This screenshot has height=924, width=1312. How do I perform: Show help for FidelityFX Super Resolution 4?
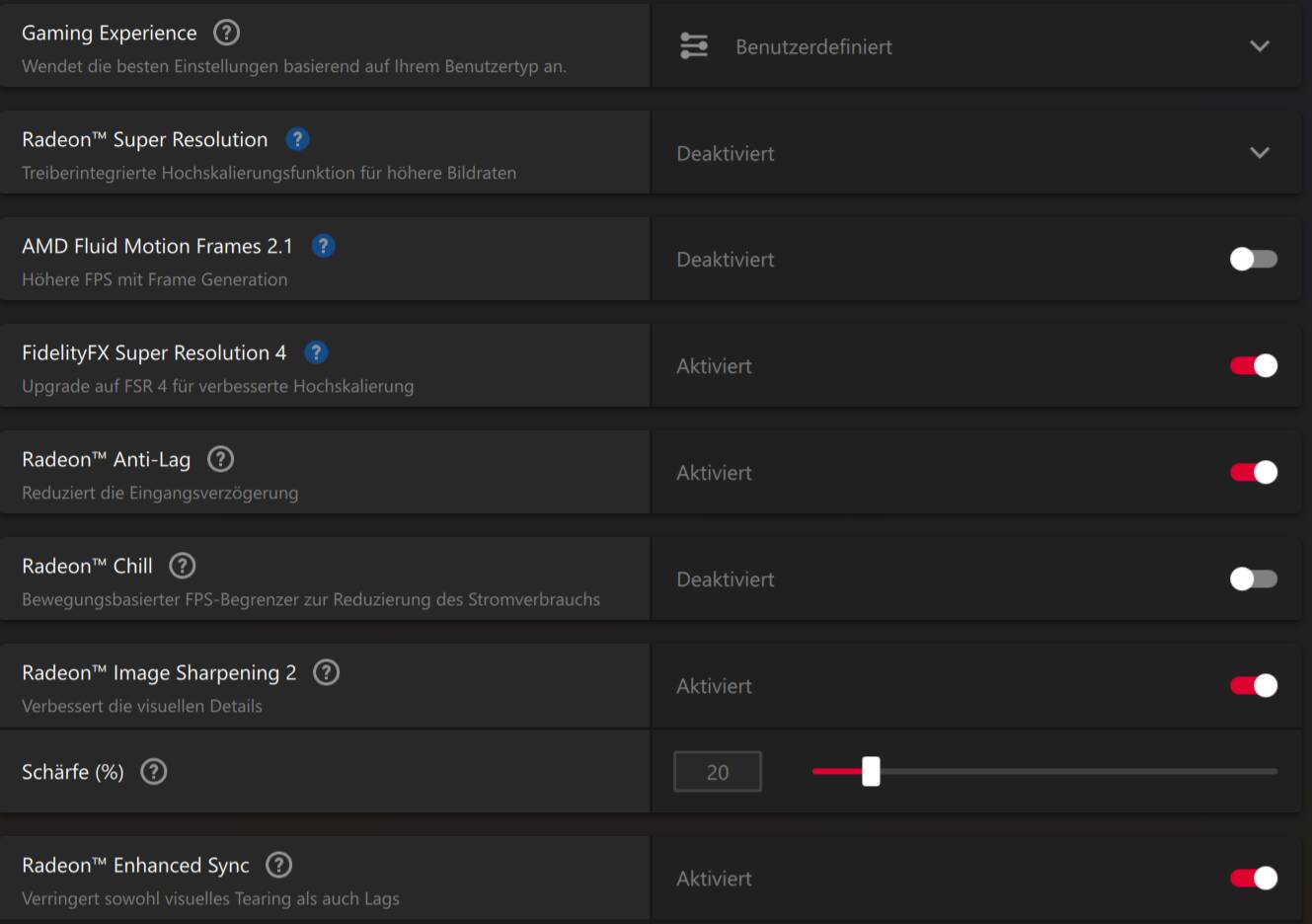pos(316,352)
